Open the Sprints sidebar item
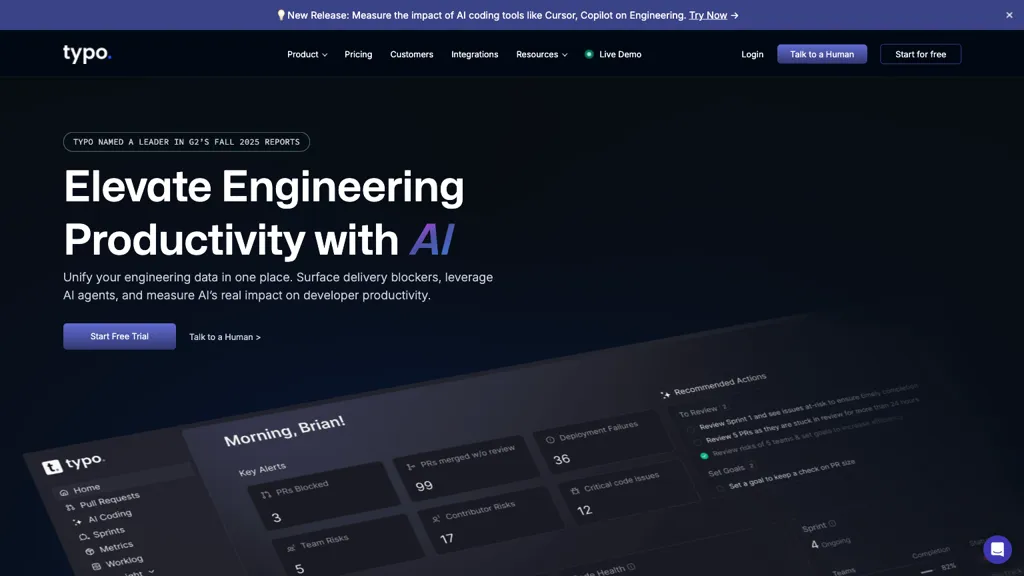Viewport: 1024px width, 576px height. click(108, 531)
